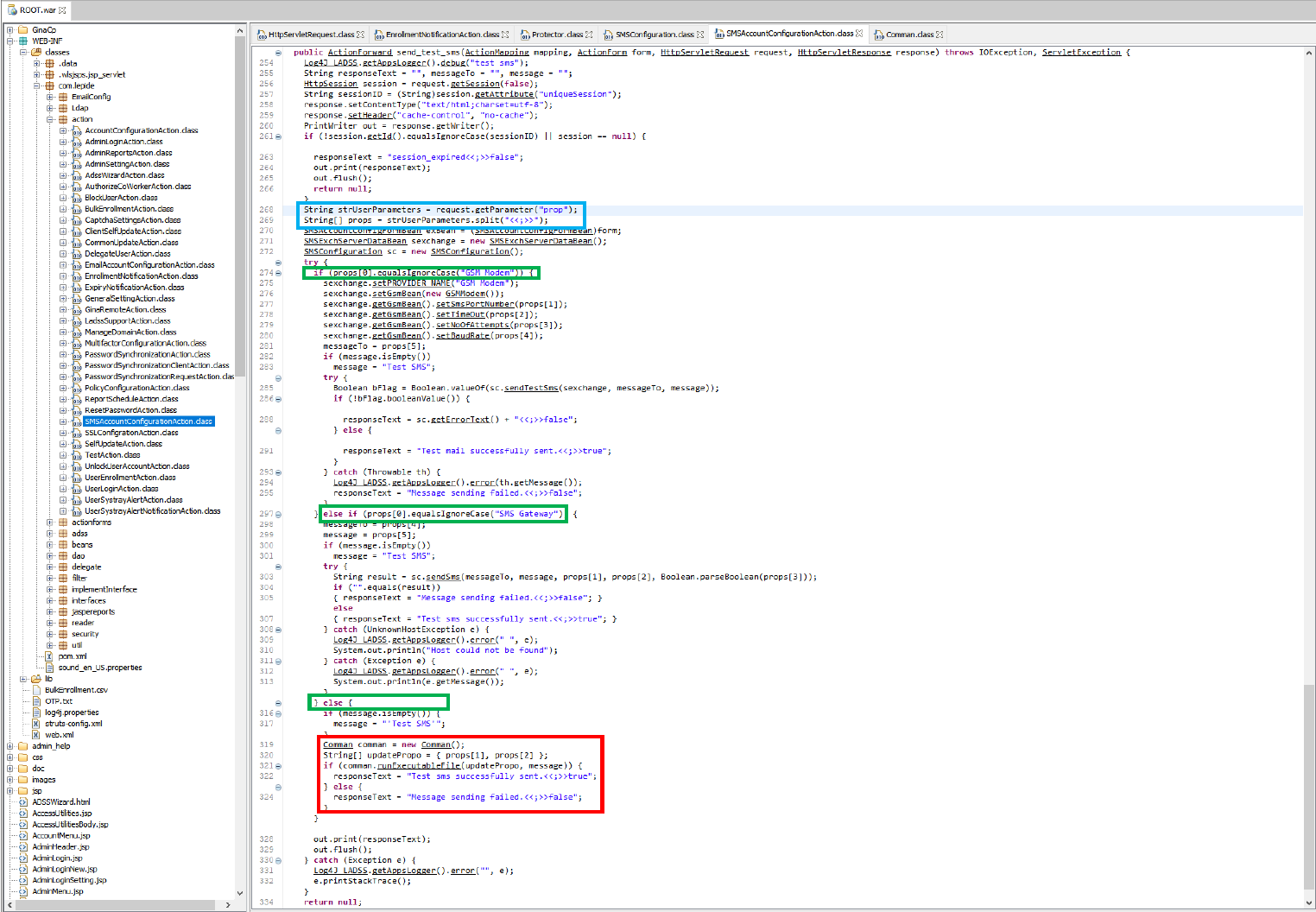Click the class icon beside GinaRemoteAction.class
This screenshot has height=912, width=1316.
click(77, 309)
